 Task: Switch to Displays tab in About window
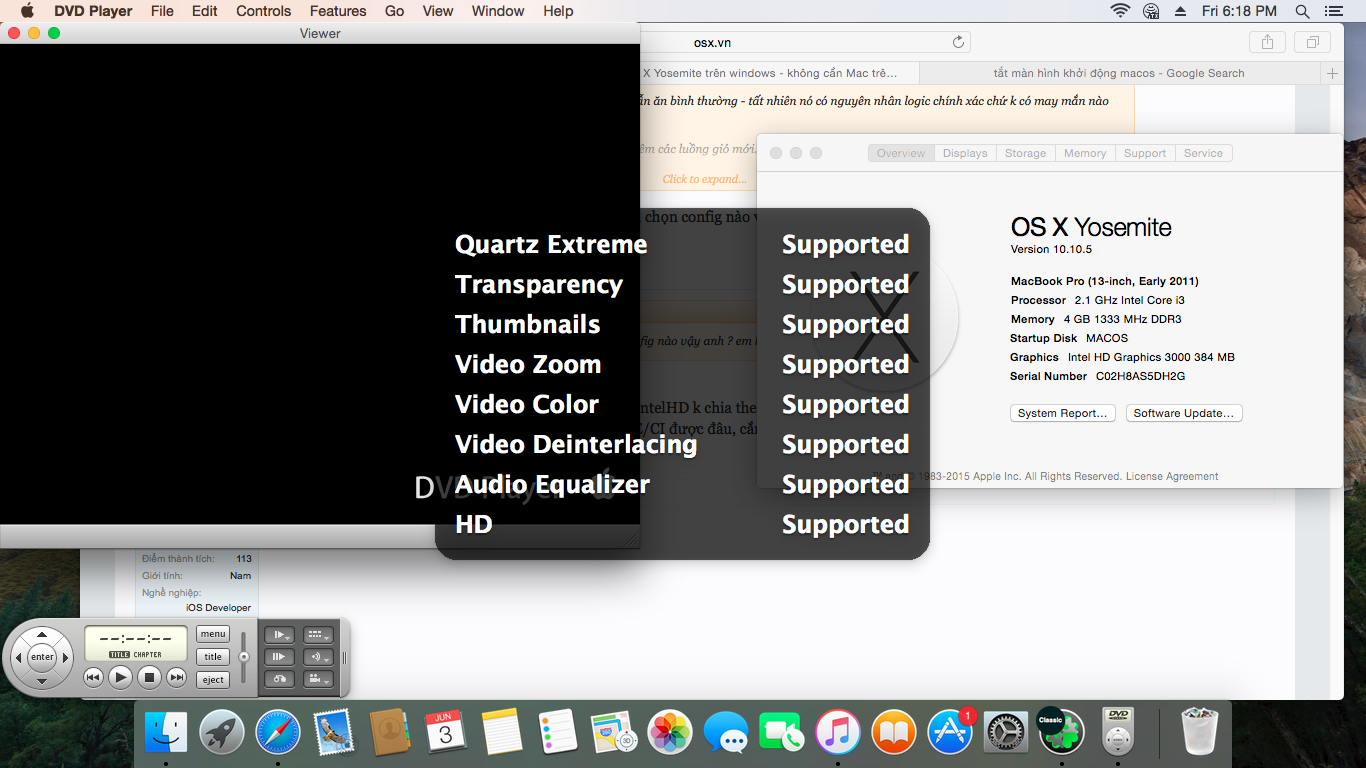click(965, 153)
